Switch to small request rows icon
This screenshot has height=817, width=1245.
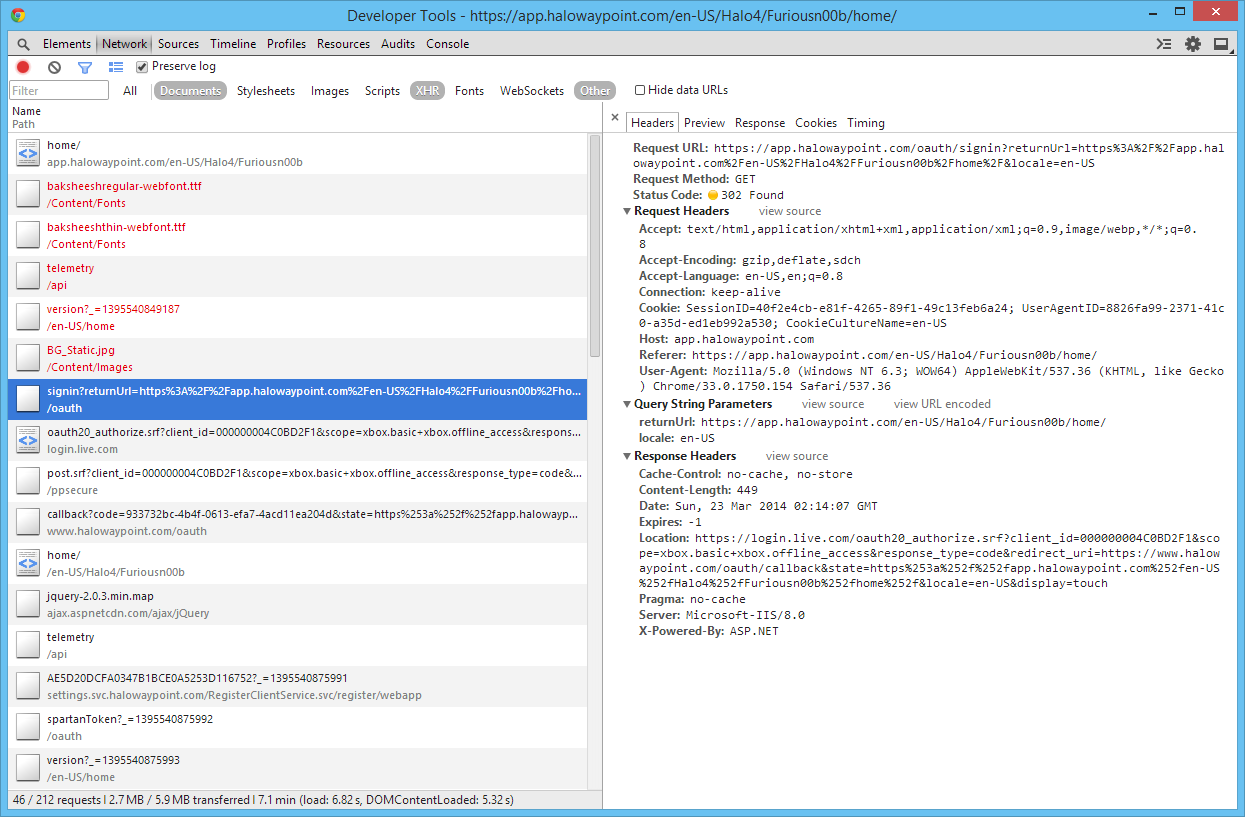[x=116, y=67]
